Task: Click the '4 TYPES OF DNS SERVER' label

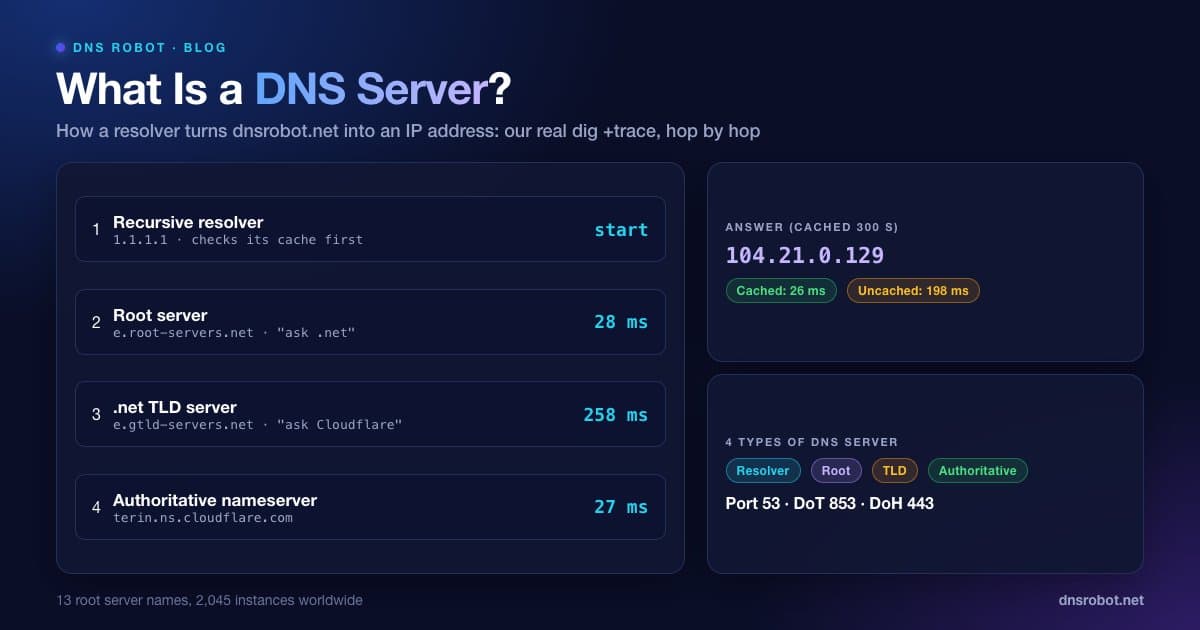Action: (812, 442)
